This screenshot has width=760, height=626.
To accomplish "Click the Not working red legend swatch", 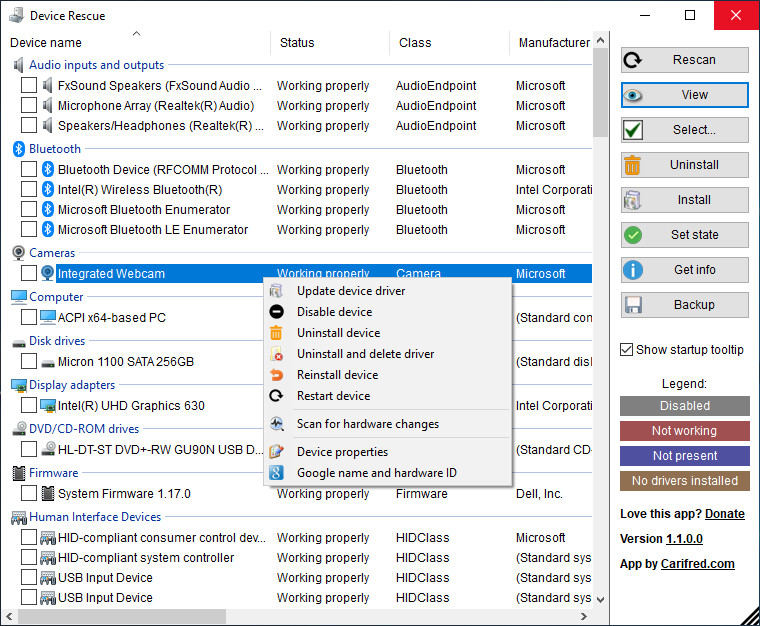I will coord(684,431).
